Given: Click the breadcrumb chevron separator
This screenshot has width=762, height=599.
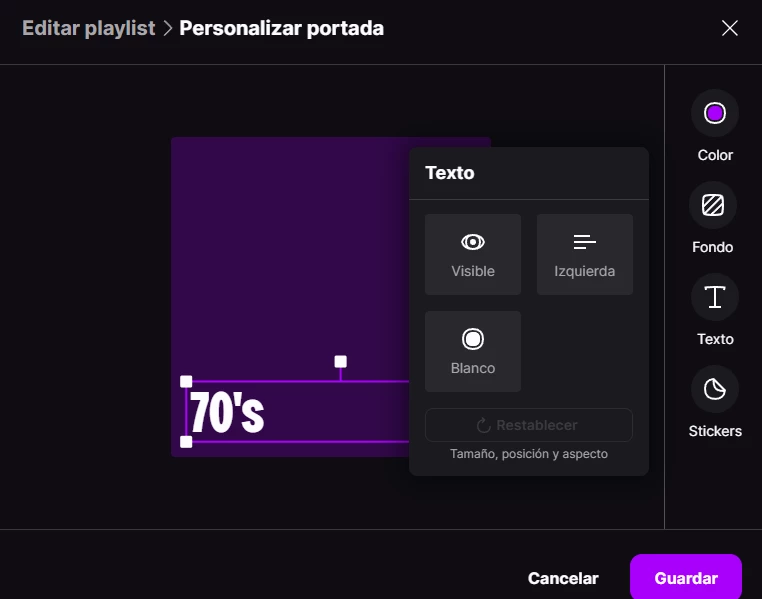Looking at the screenshot, I should 168,28.
